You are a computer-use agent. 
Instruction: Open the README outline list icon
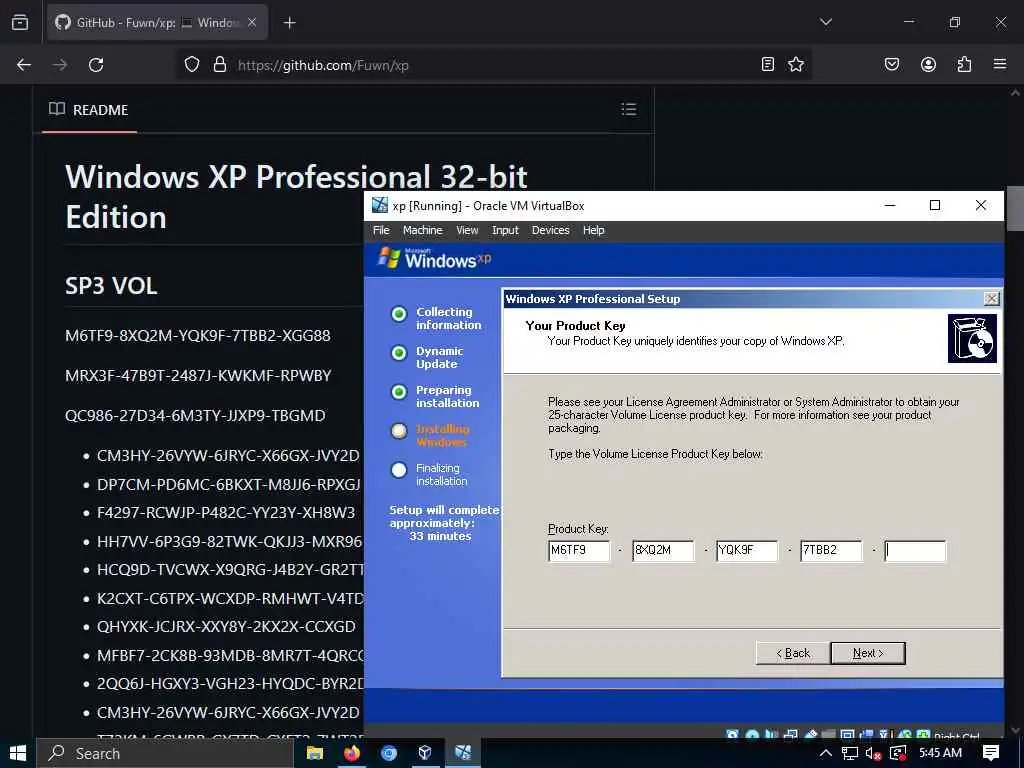pyautogui.click(x=628, y=109)
